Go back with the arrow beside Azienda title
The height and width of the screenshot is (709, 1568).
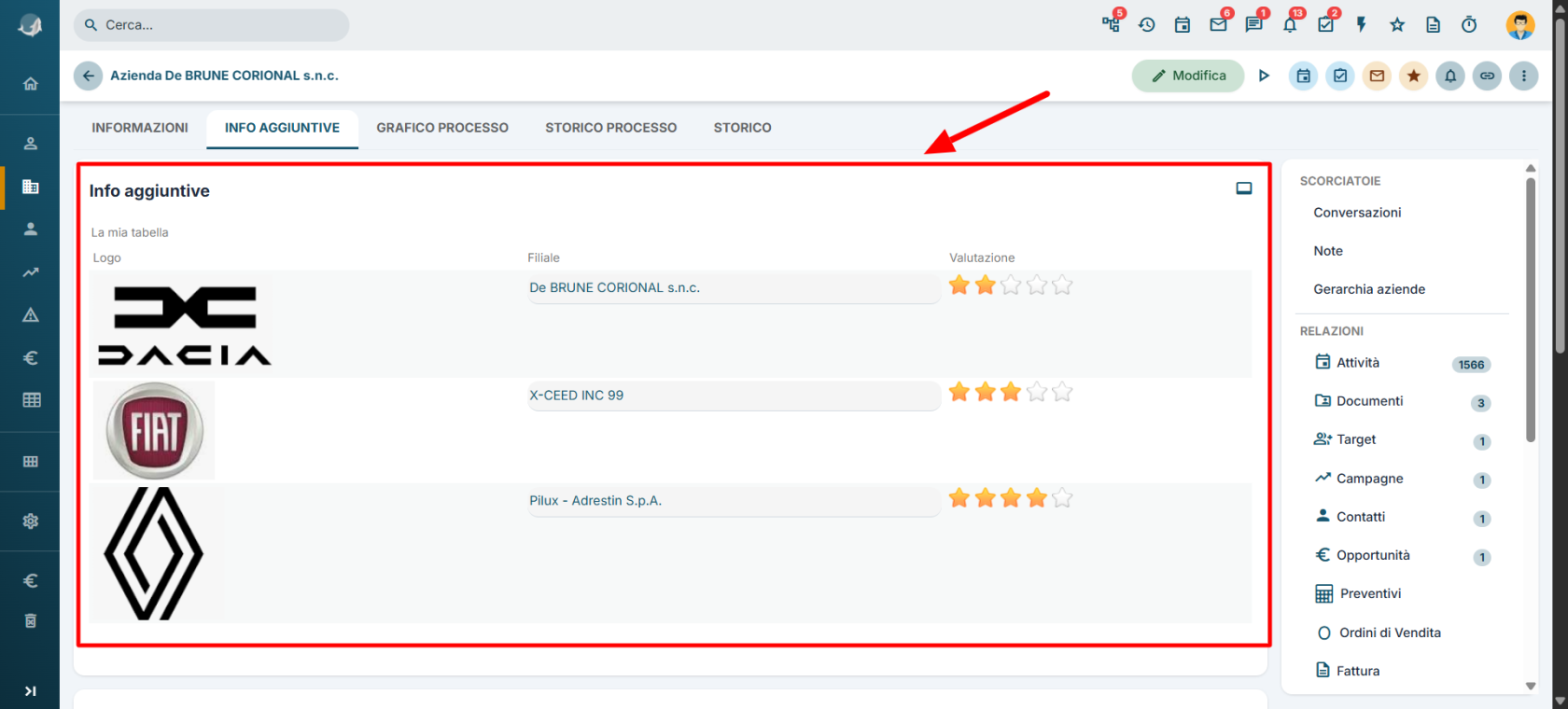pos(88,76)
